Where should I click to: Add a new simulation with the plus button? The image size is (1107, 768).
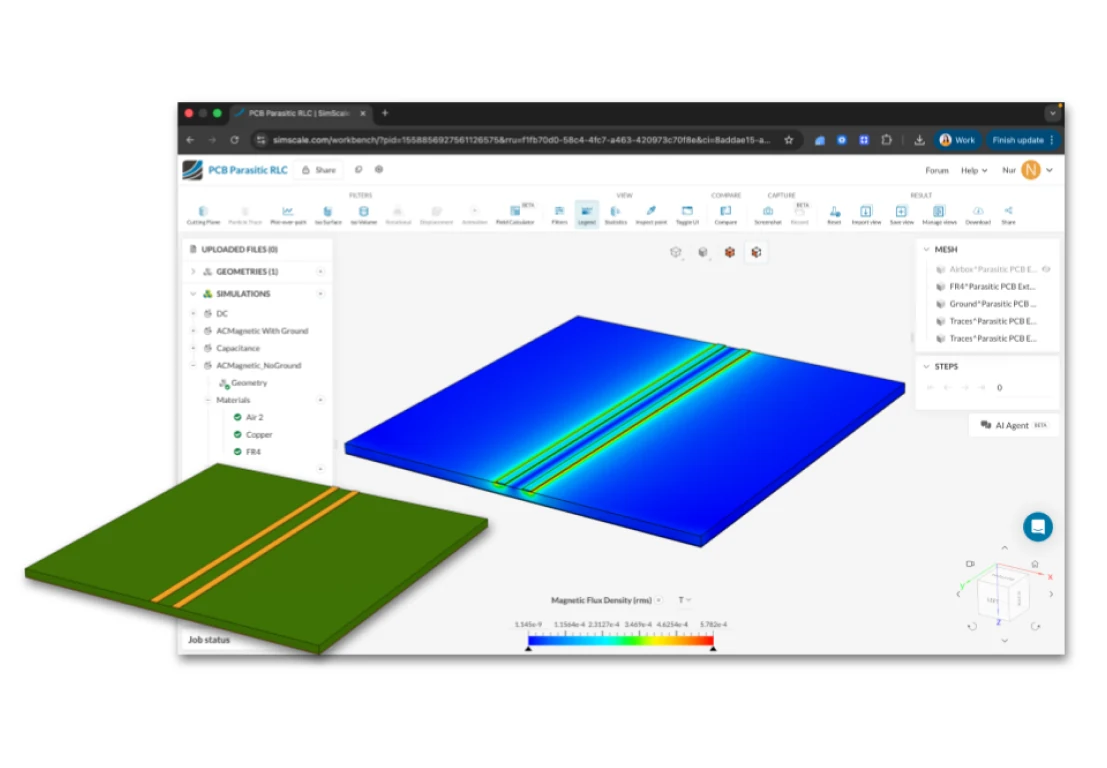point(321,294)
